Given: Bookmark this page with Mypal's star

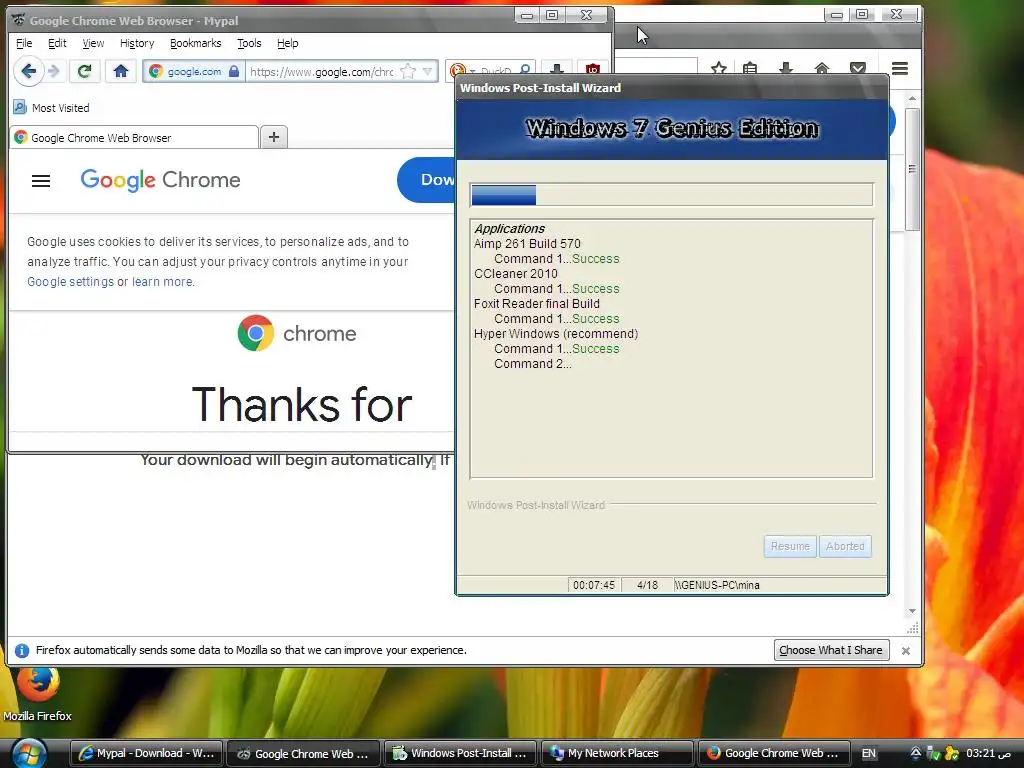Looking at the screenshot, I should 408,71.
